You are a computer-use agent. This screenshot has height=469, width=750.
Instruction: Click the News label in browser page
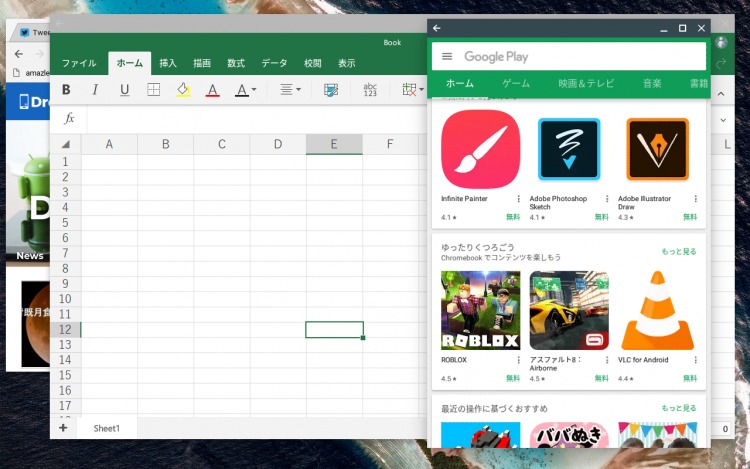click(x=30, y=256)
